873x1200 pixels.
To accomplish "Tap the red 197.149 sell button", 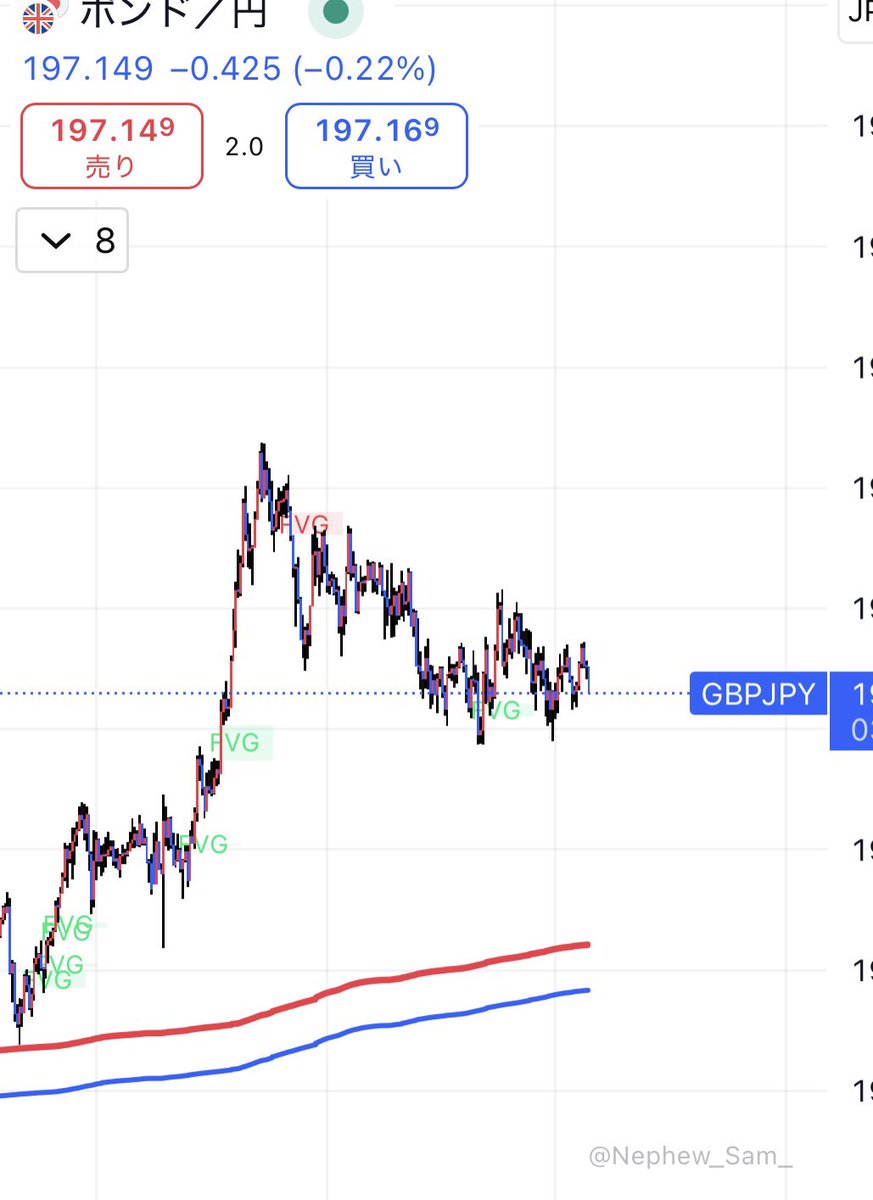I will 112,145.
